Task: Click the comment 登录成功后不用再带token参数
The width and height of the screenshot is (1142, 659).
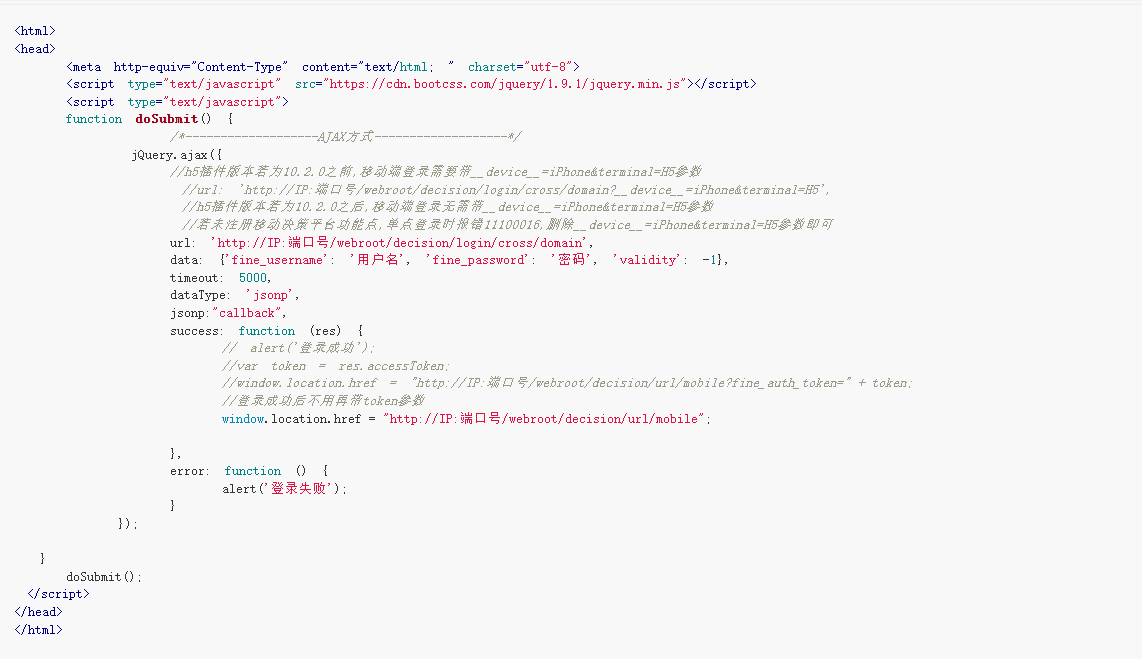Action: [323, 400]
